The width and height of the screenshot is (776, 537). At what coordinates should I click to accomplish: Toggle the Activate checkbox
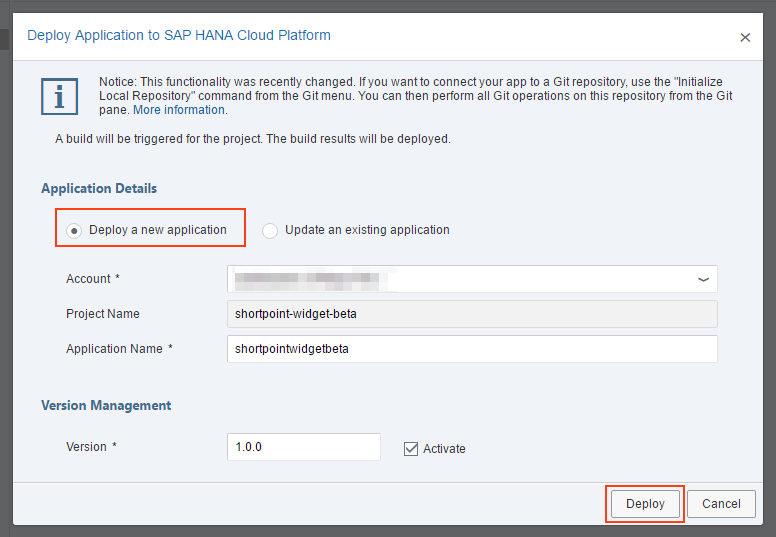(x=411, y=449)
